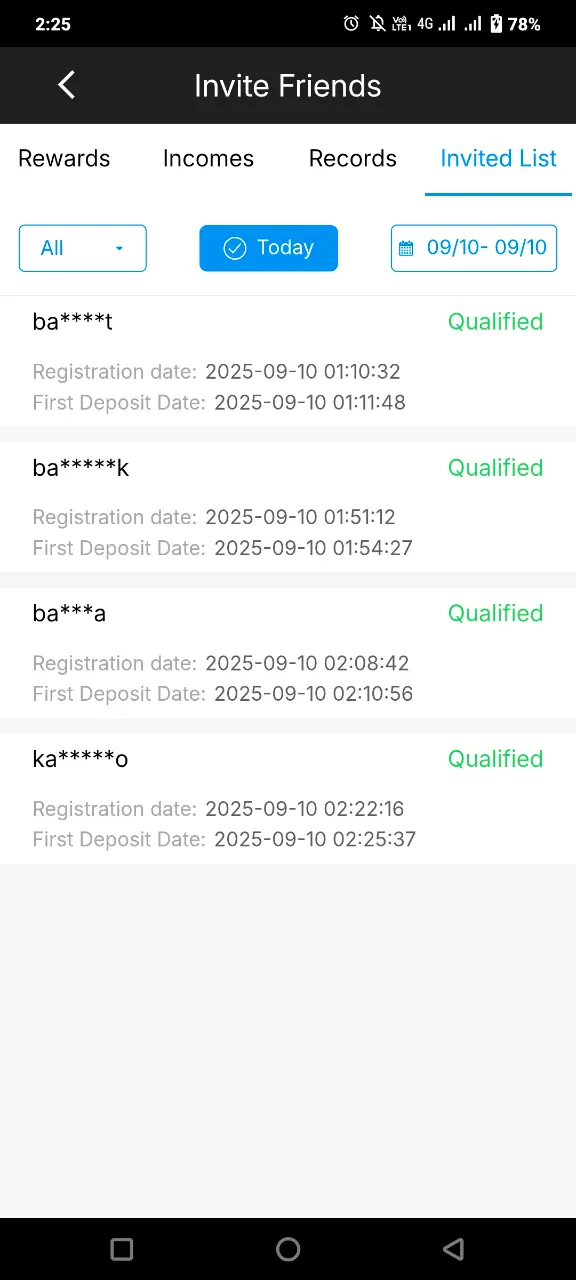Tap the ba****t invited user entry
Viewport: 576px width, 1280px height.
coord(288,361)
